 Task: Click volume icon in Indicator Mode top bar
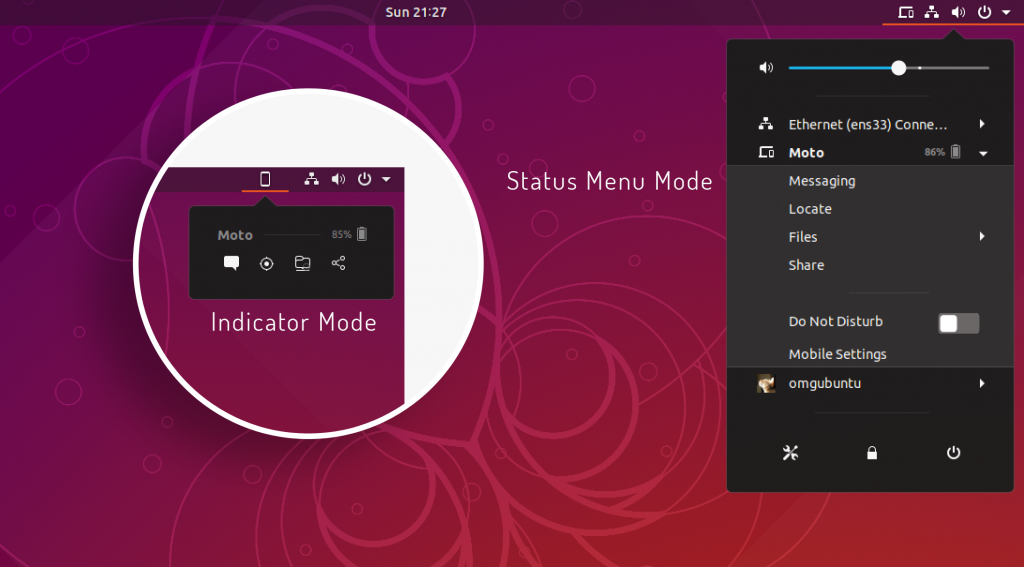coord(338,178)
